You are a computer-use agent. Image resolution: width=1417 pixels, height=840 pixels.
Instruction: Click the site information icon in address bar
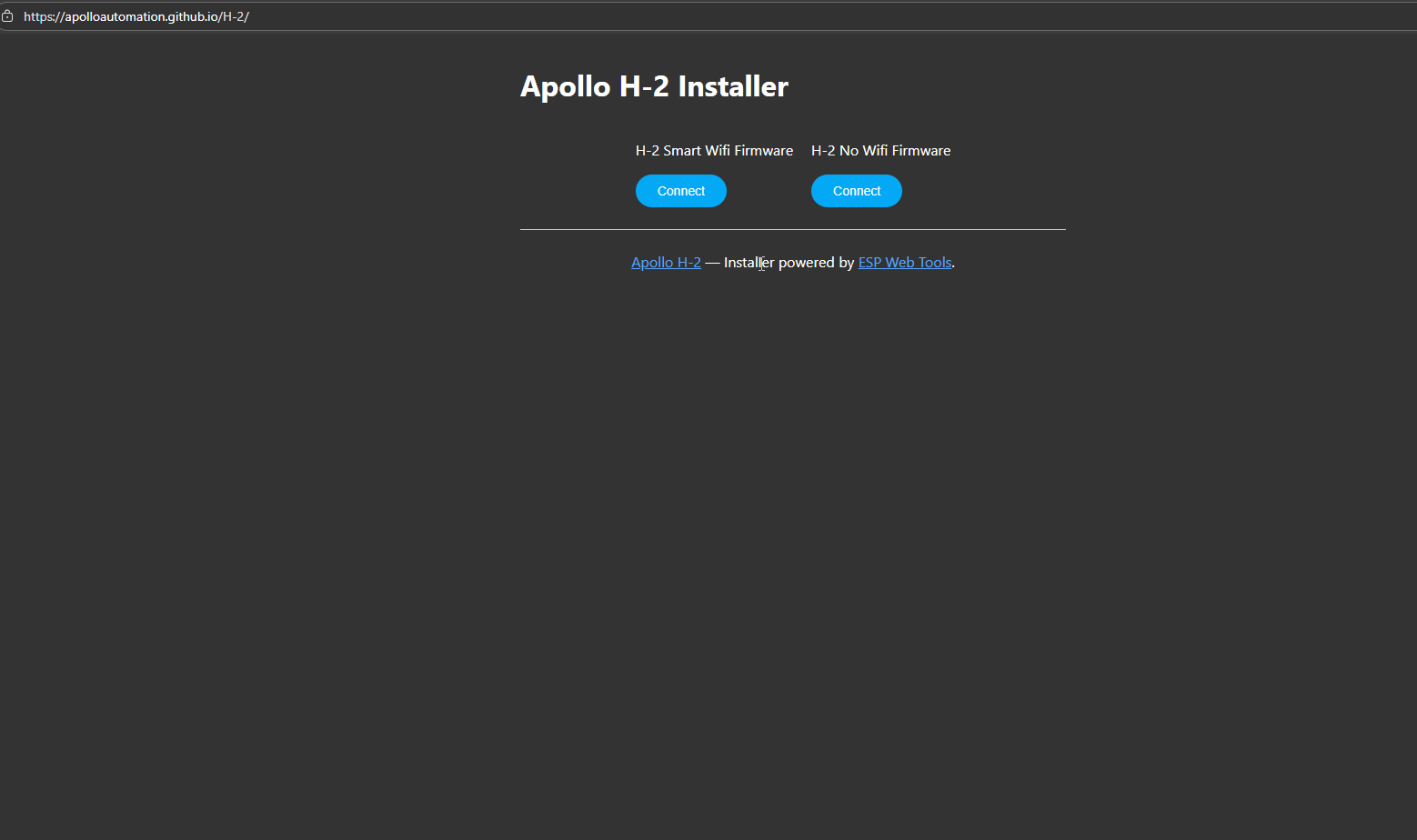7,16
